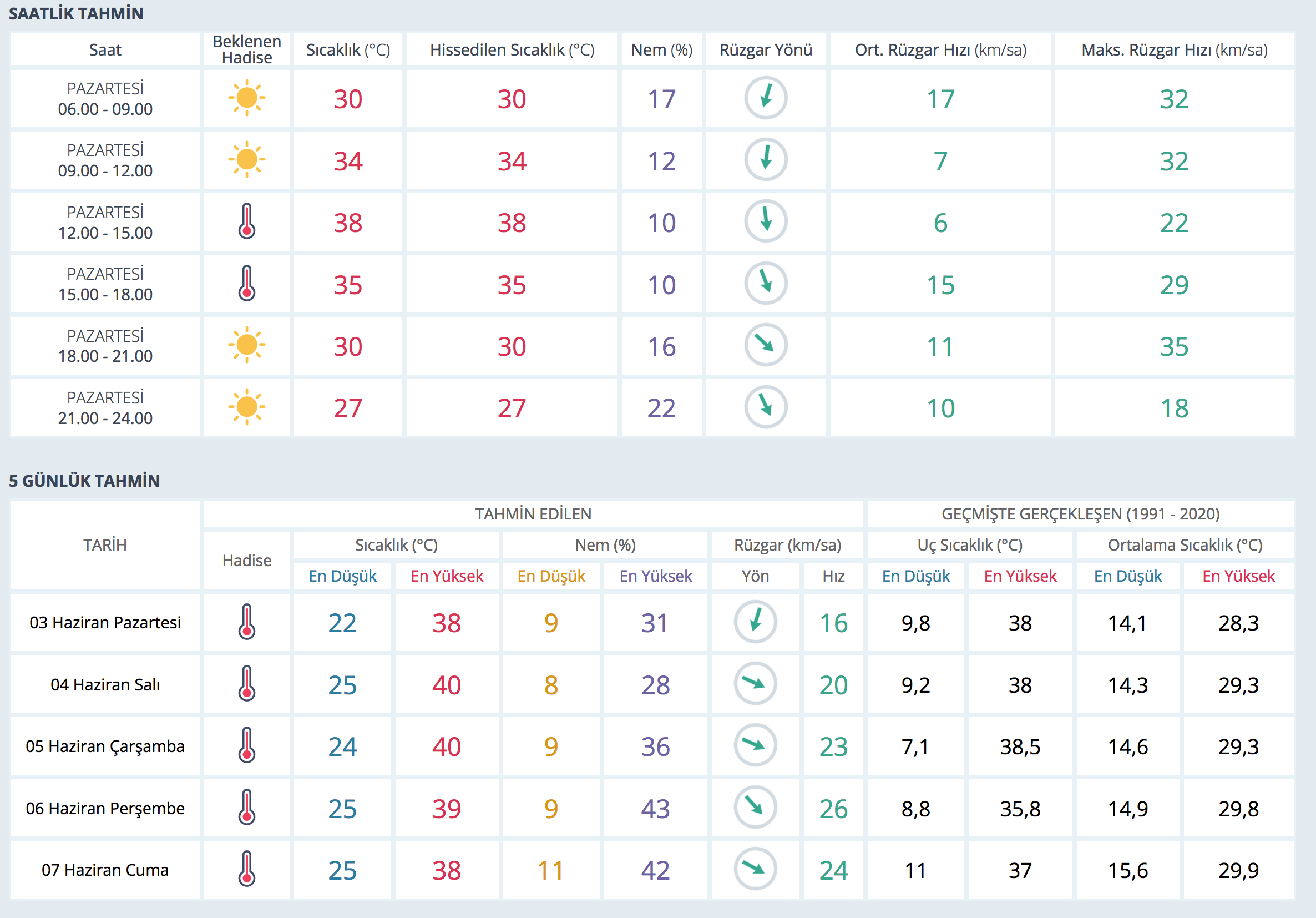Click wind direction arrow for 09.00 - 12.00

click(x=765, y=159)
